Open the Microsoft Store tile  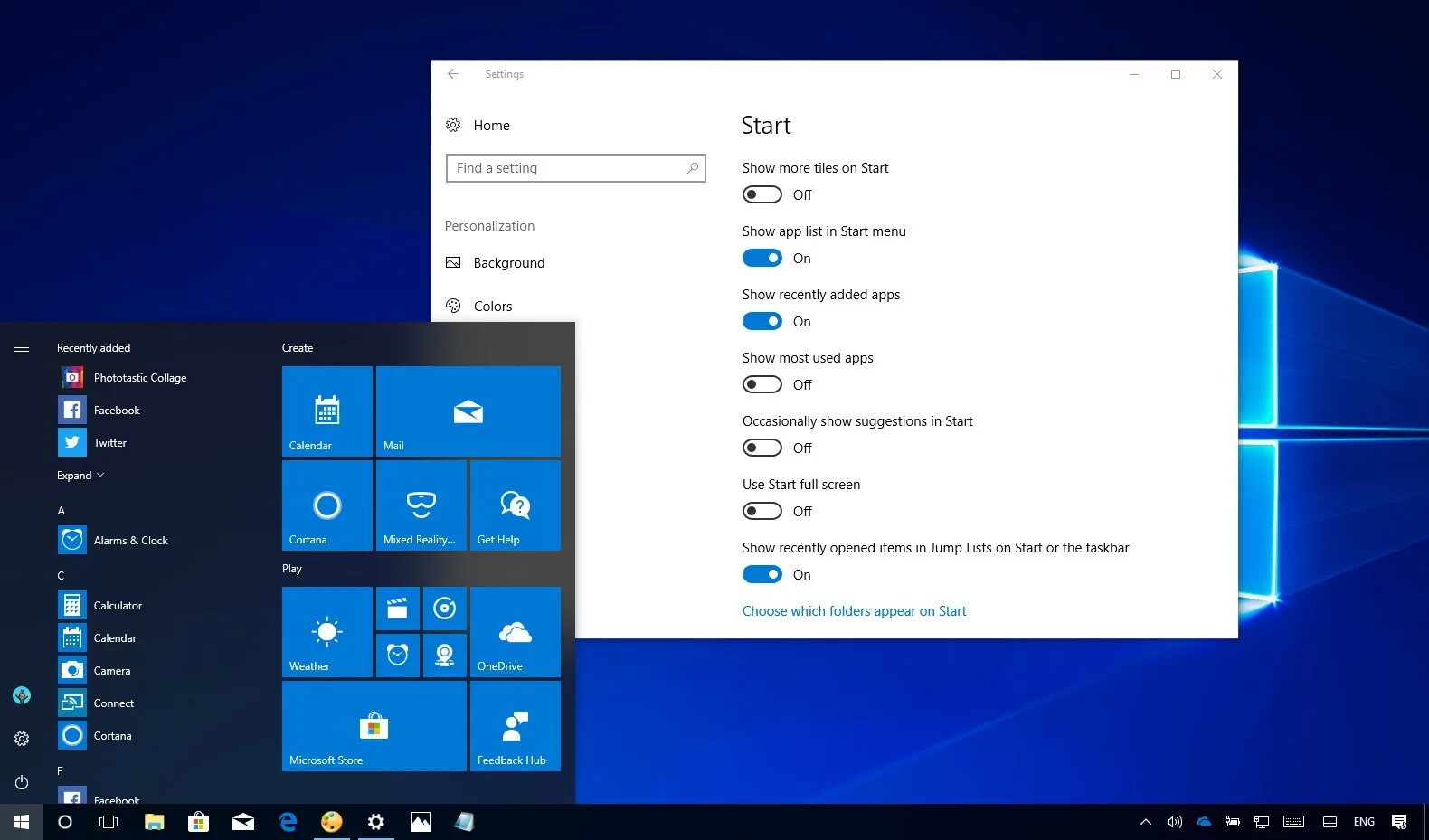tap(374, 726)
